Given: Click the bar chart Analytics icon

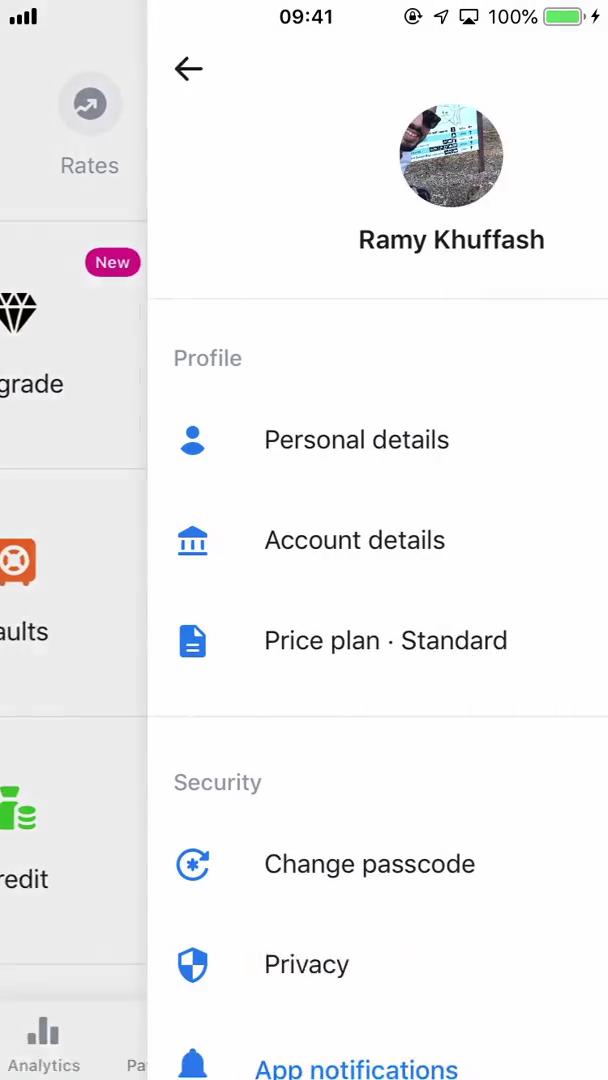Looking at the screenshot, I should [x=43, y=1031].
